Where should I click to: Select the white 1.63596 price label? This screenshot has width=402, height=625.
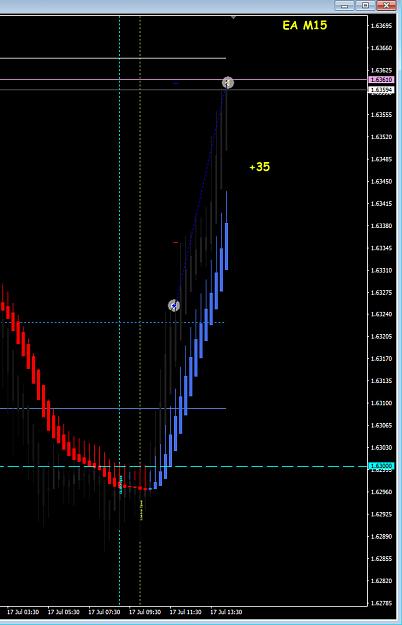(381, 90)
